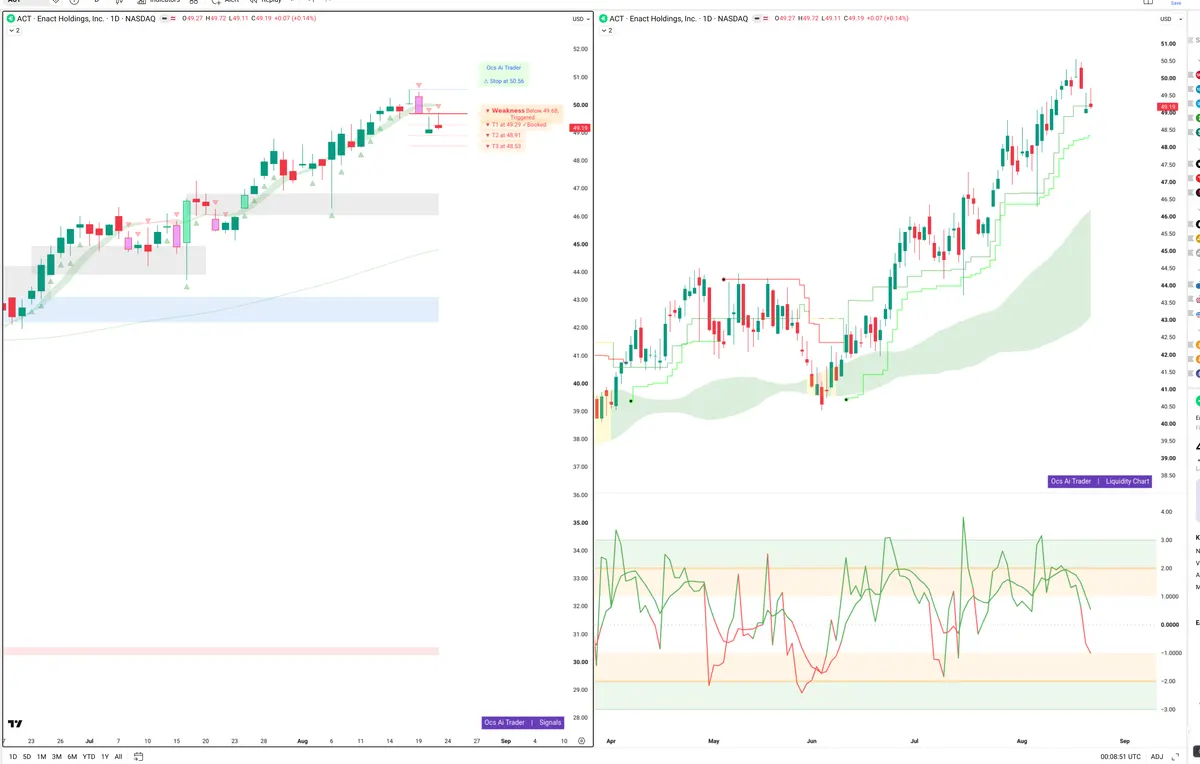Click the Aug label on left chart time axis
This screenshot has height=764, width=1200.
click(304, 741)
